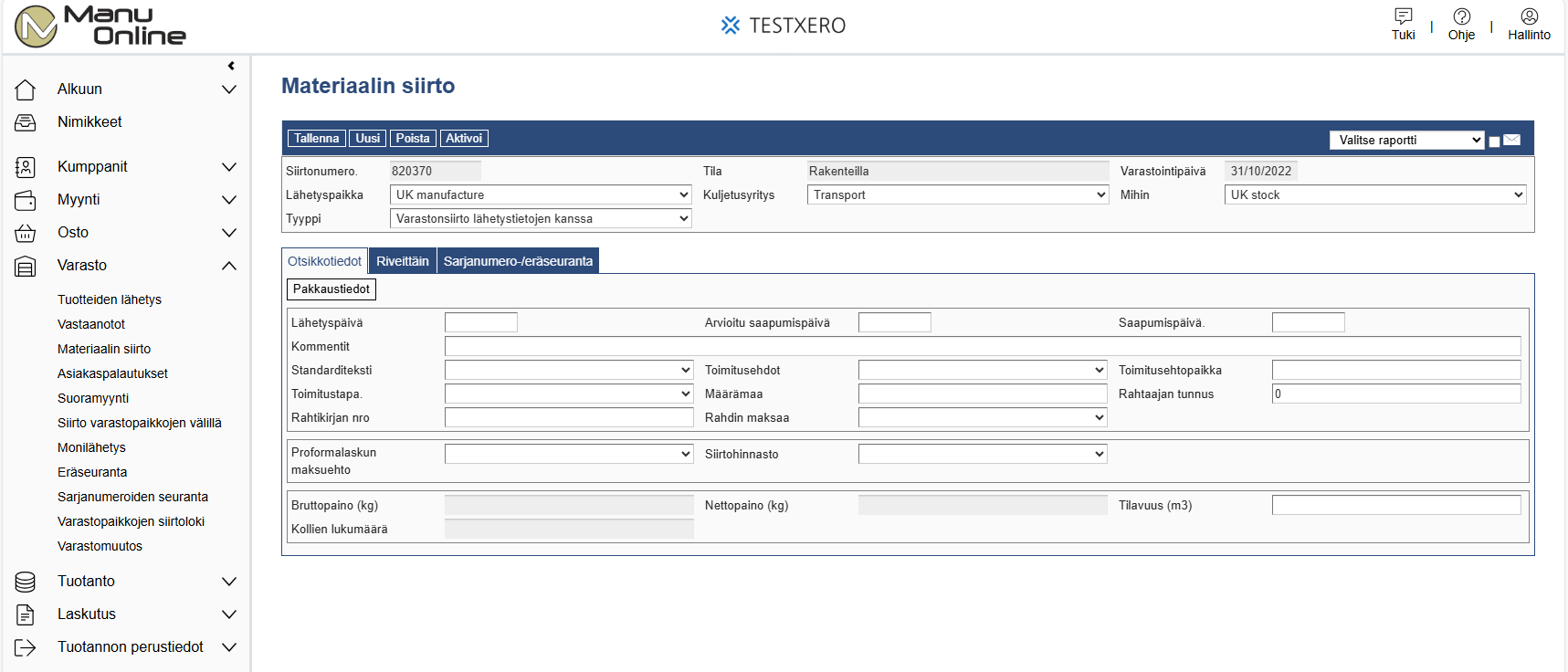Viewport: 1568px width, 672px height.
Task: Expand the Tuotannon perustiedot chevron
Action: coord(229,647)
